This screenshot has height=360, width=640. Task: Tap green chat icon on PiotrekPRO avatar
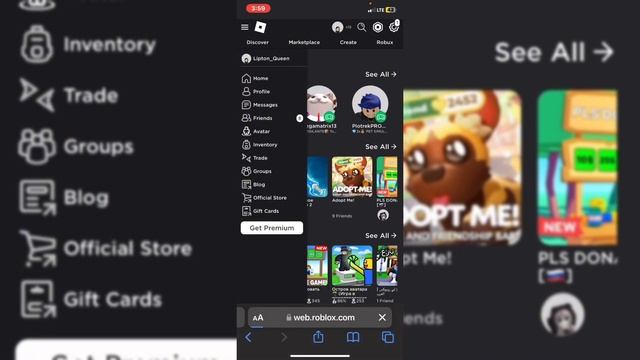pos(381,117)
